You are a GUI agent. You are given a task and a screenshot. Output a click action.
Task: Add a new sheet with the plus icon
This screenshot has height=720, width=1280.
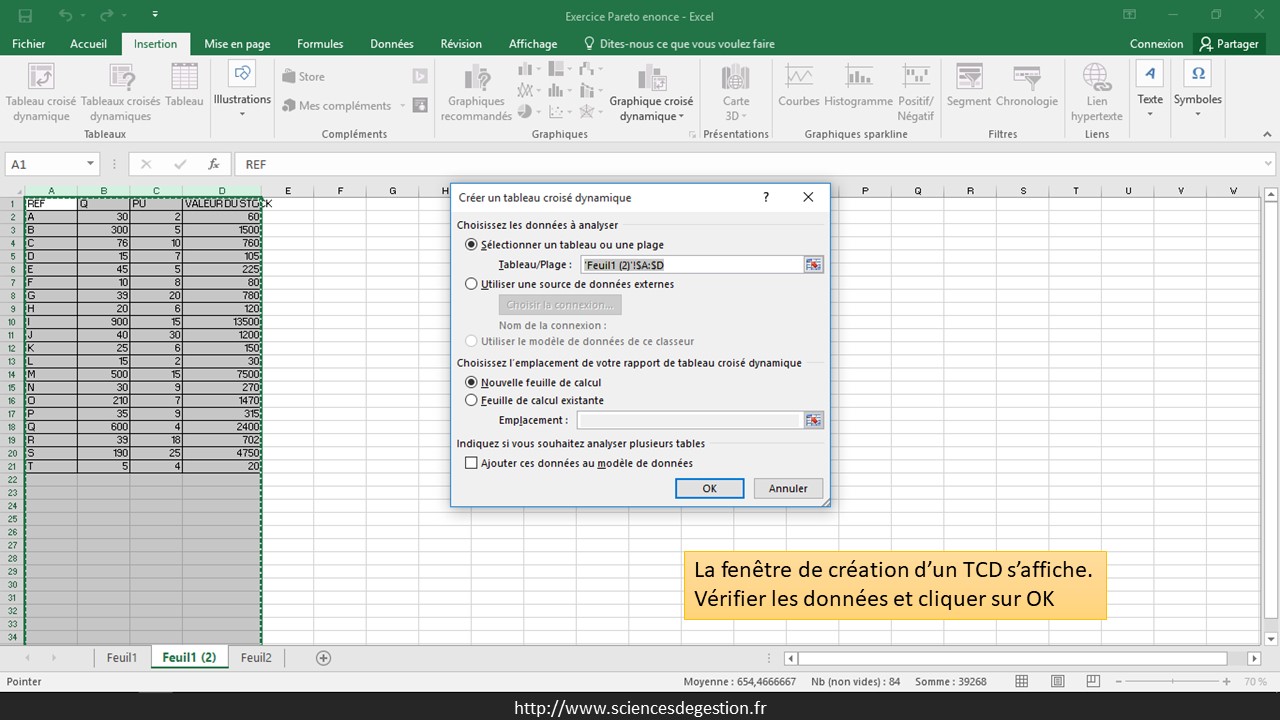coord(323,658)
